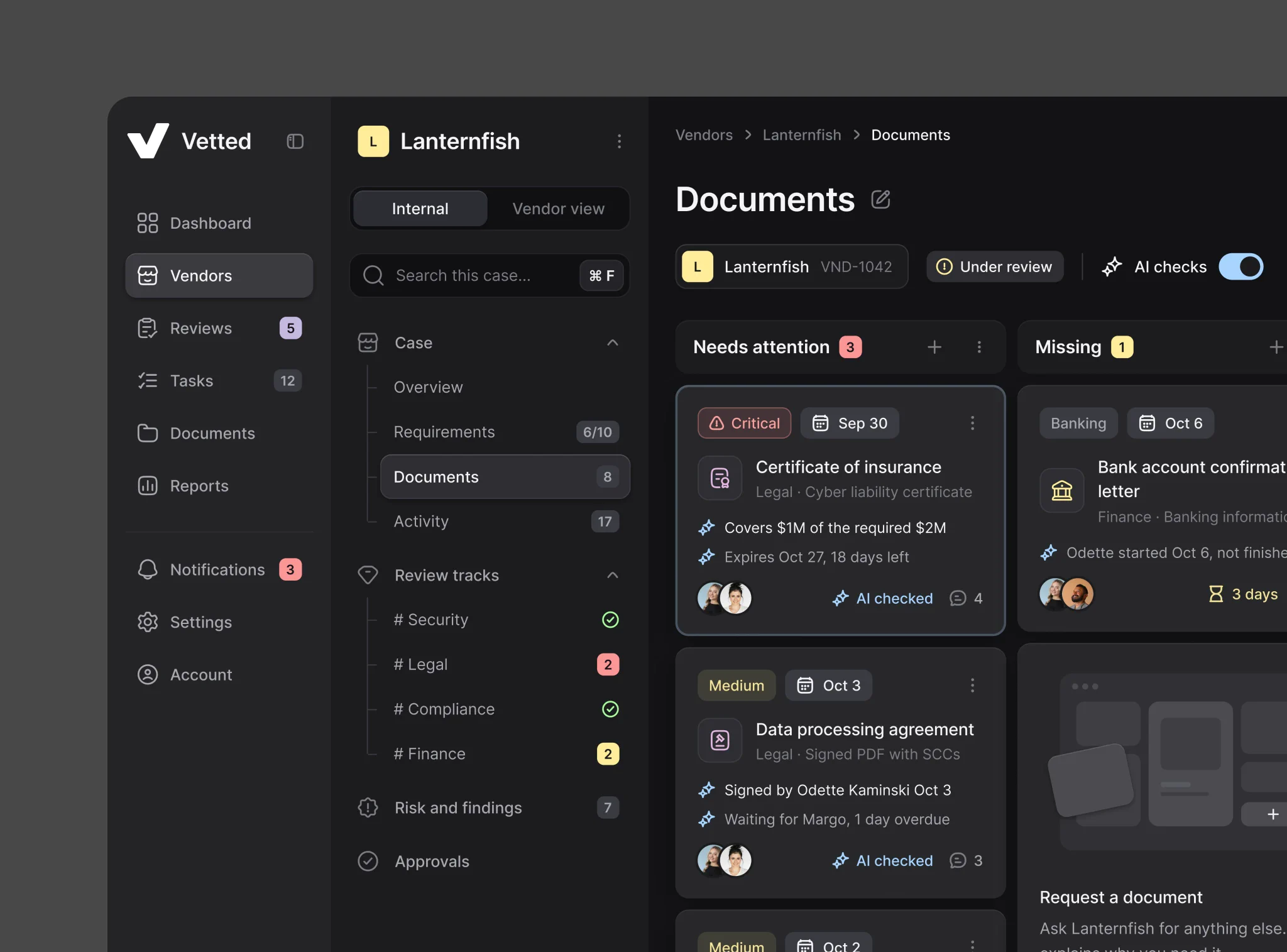Open comments on Certificate of insurance card
Screen dimensions: 1287x952
click(x=966, y=598)
